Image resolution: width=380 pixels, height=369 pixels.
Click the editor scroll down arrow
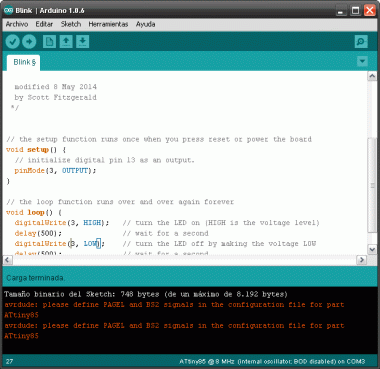pyautogui.click(x=372, y=249)
